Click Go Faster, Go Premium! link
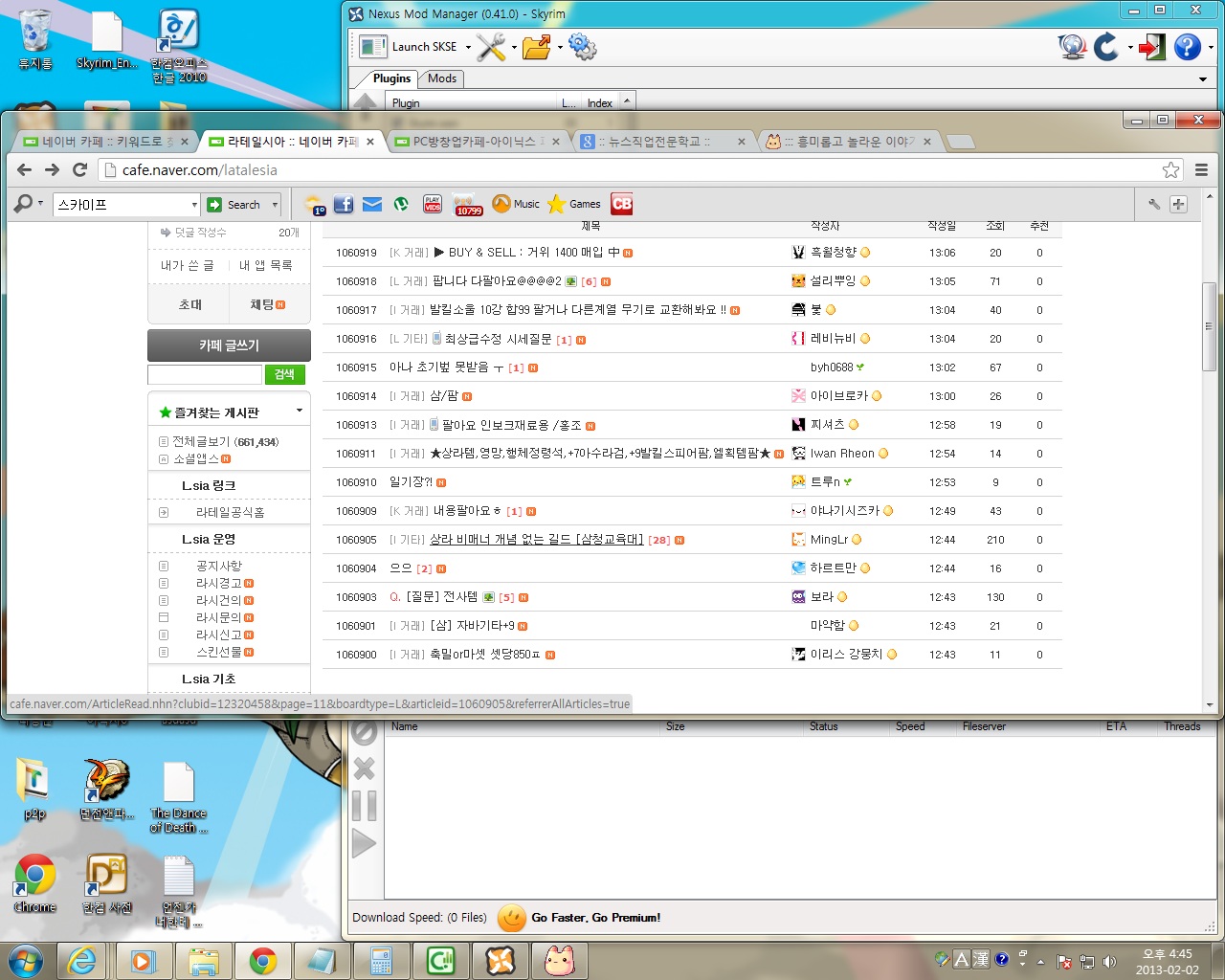The image size is (1225, 980). 595,918
